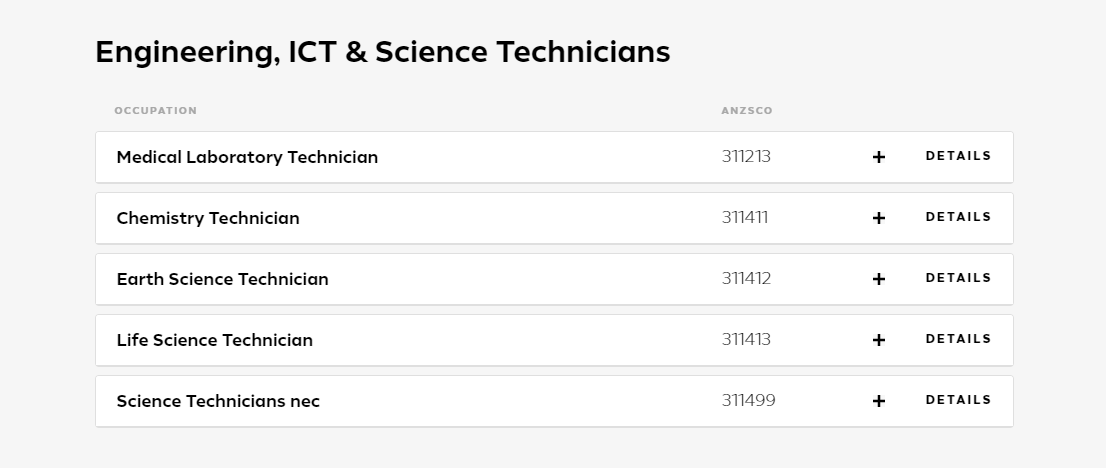The image size is (1106, 468).
Task: Expand Science Technicians nec plus icon
Action: point(878,401)
